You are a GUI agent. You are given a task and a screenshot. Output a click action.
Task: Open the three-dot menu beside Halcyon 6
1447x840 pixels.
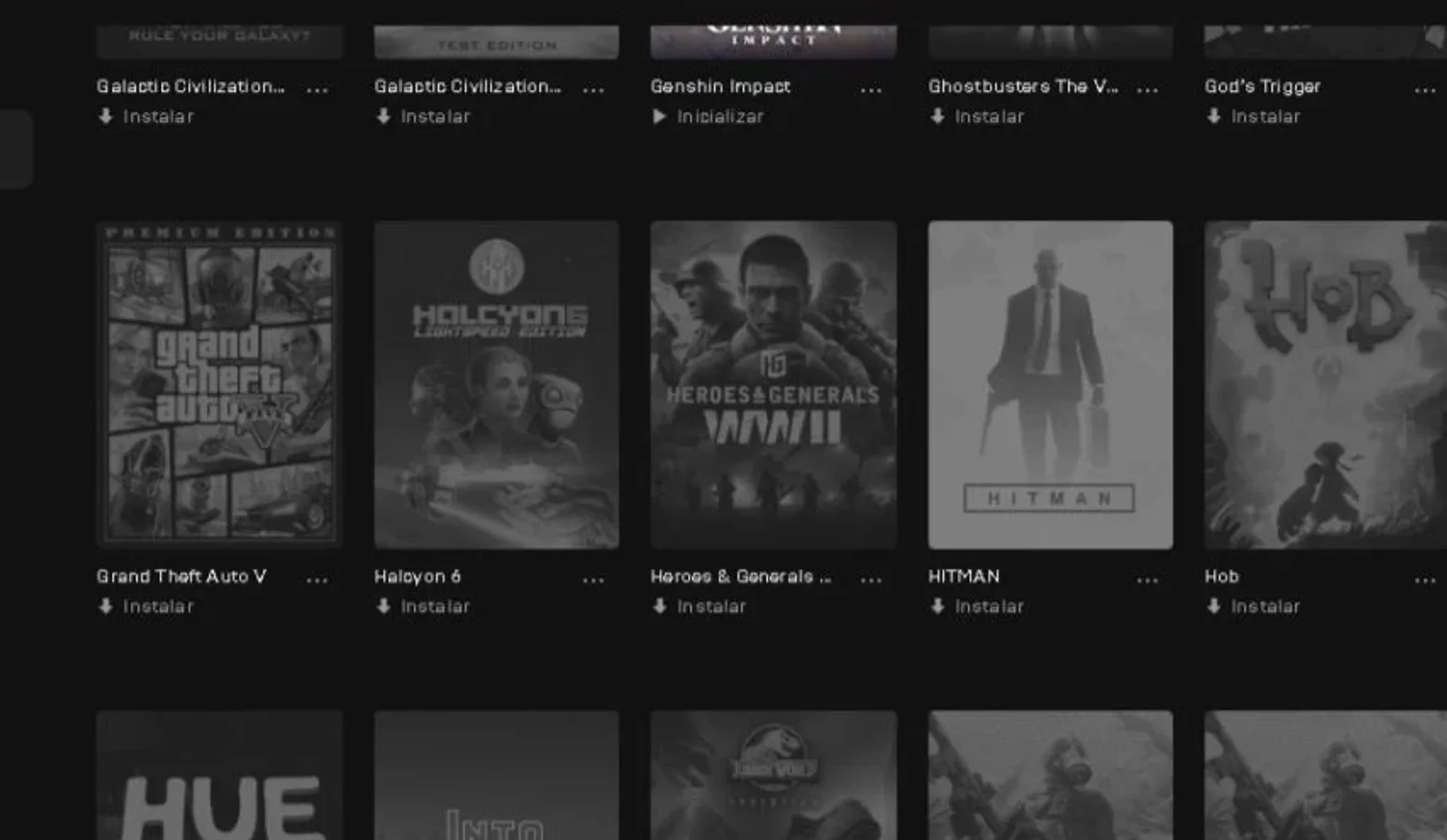[x=594, y=580]
